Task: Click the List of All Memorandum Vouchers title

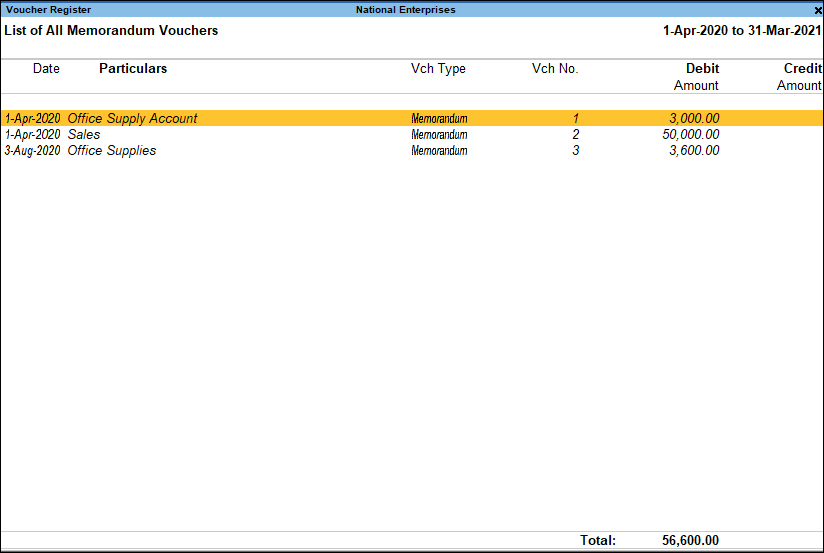Action: pyautogui.click(x=111, y=30)
